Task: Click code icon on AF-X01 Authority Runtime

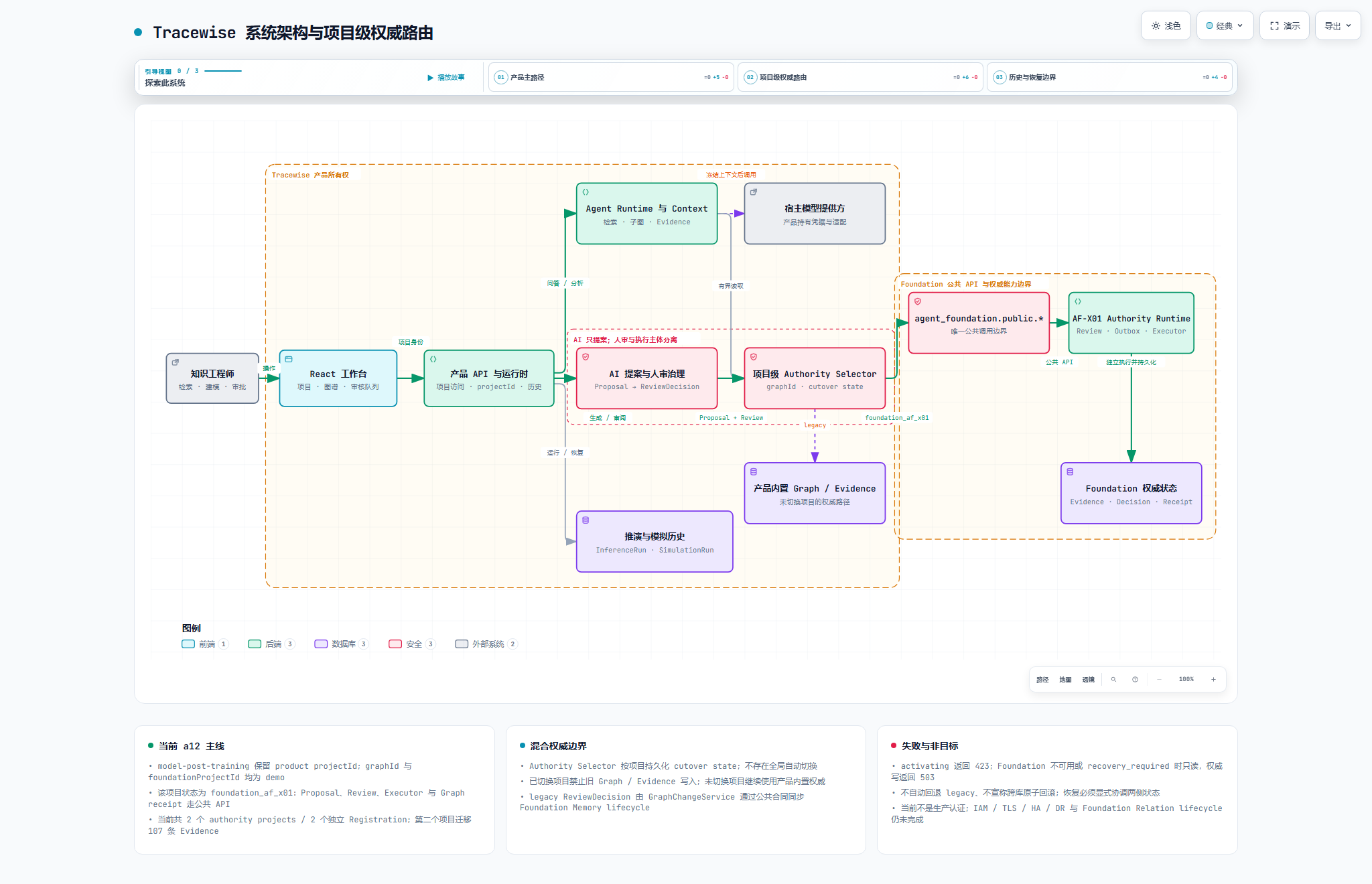Action: [1078, 301]
